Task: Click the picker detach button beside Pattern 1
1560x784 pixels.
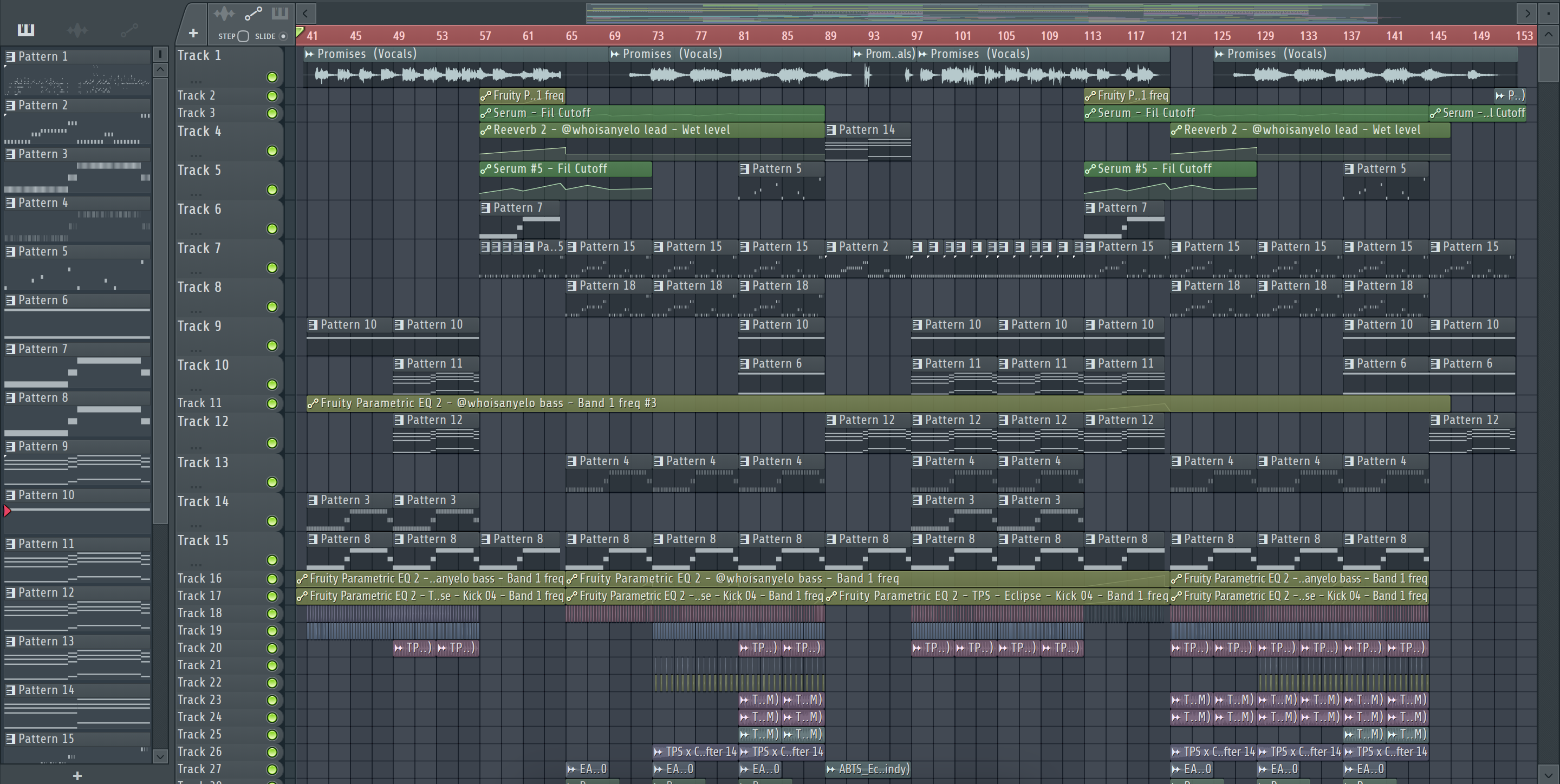Action: (x=160, y=54)
